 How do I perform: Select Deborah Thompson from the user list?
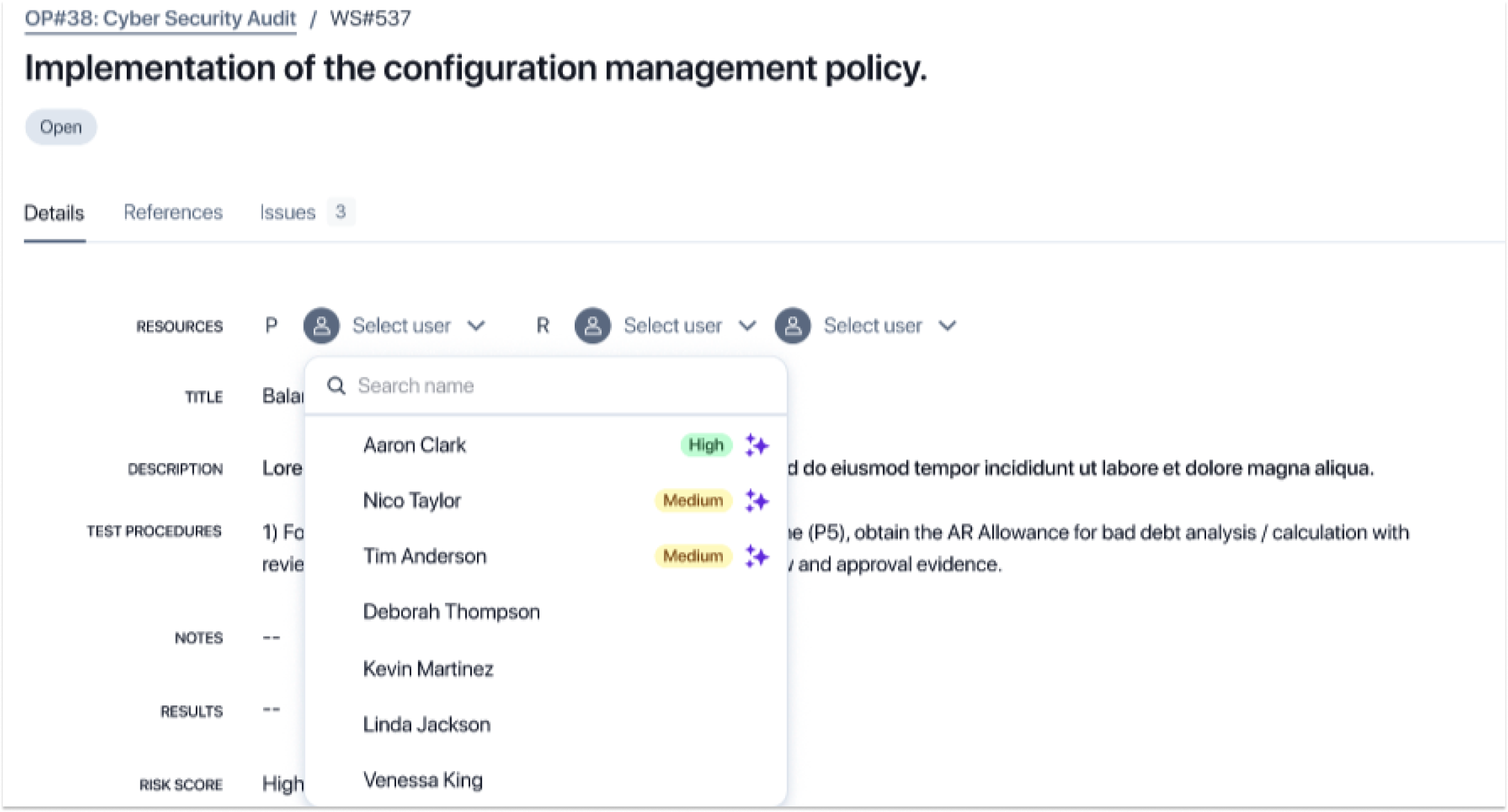pyautogui.click(x=451, y=611)
